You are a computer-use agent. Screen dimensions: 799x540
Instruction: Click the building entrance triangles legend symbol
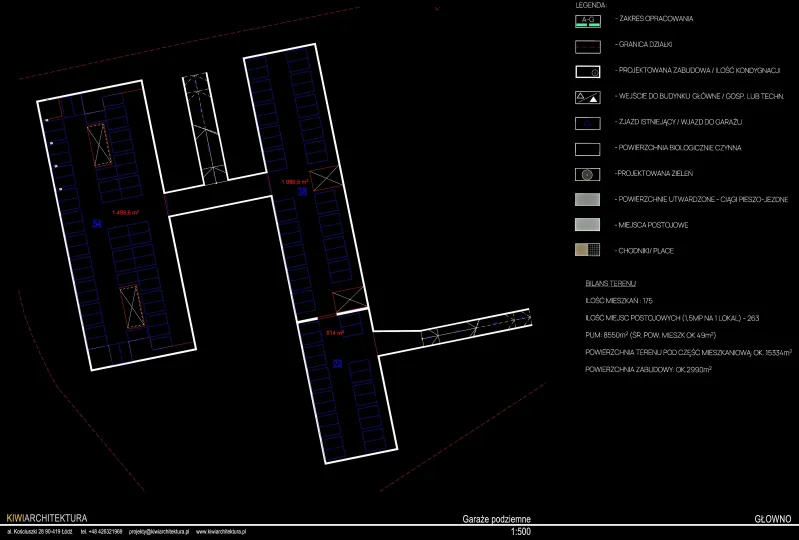pos(587,97)
